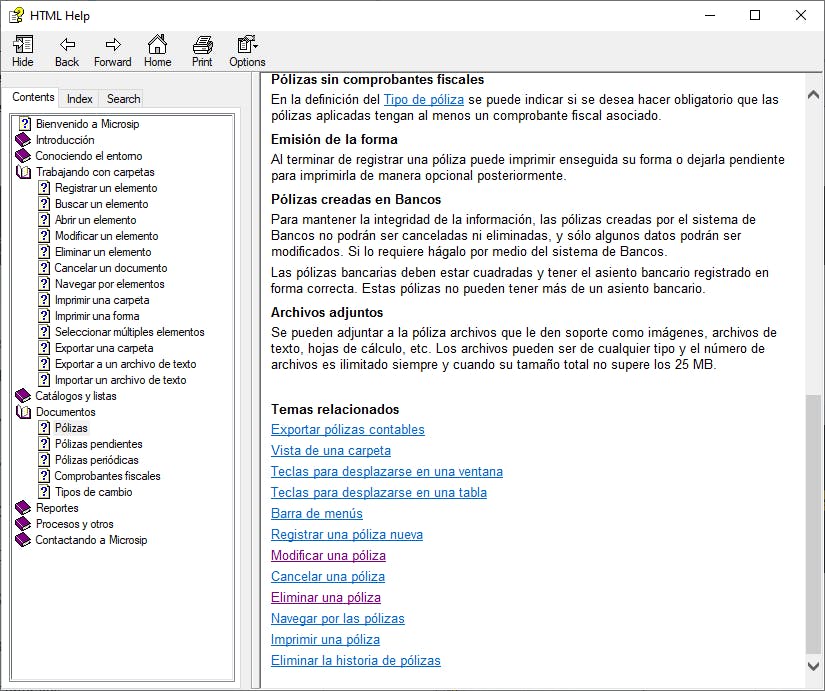Click the scroll up arrow of content pane
Viewport: 825px width, 691px height.
813,95
